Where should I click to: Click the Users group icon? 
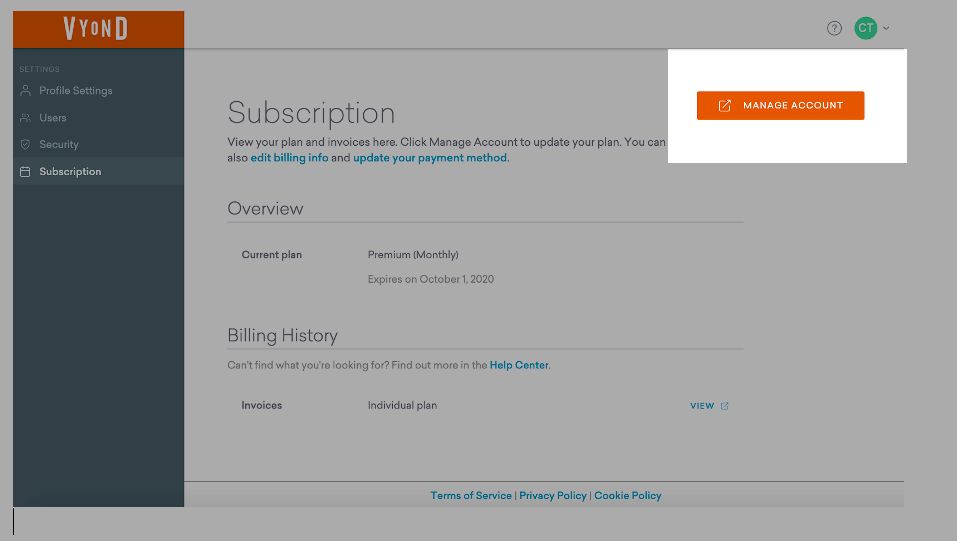point(26,118)
